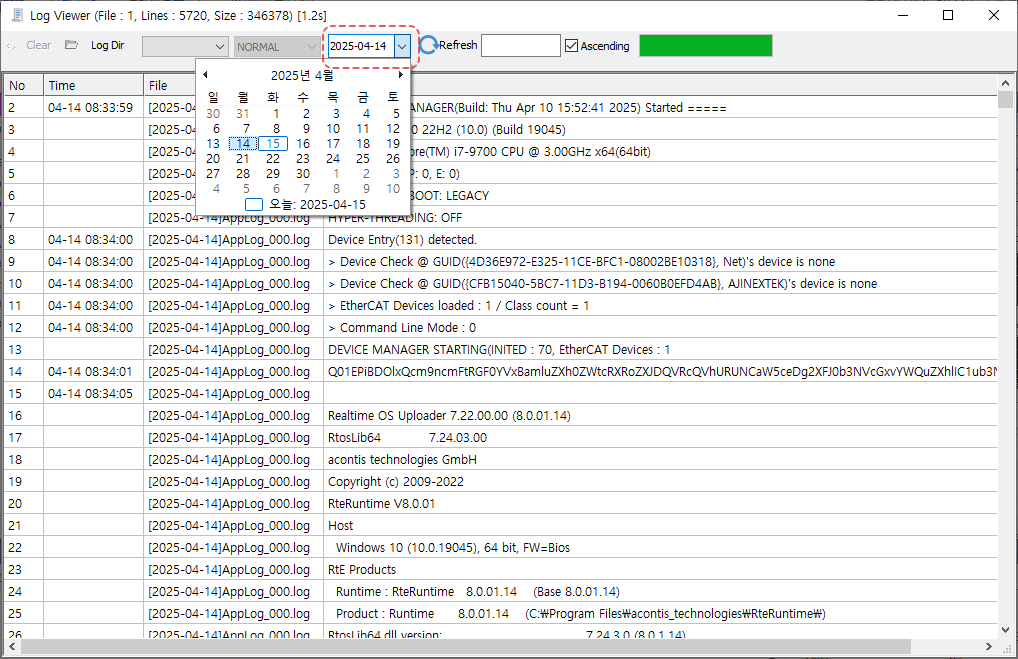This screenshot has width=1018, height=659.
Task: Click the Log Dir button label
Action: coord(108,45)
